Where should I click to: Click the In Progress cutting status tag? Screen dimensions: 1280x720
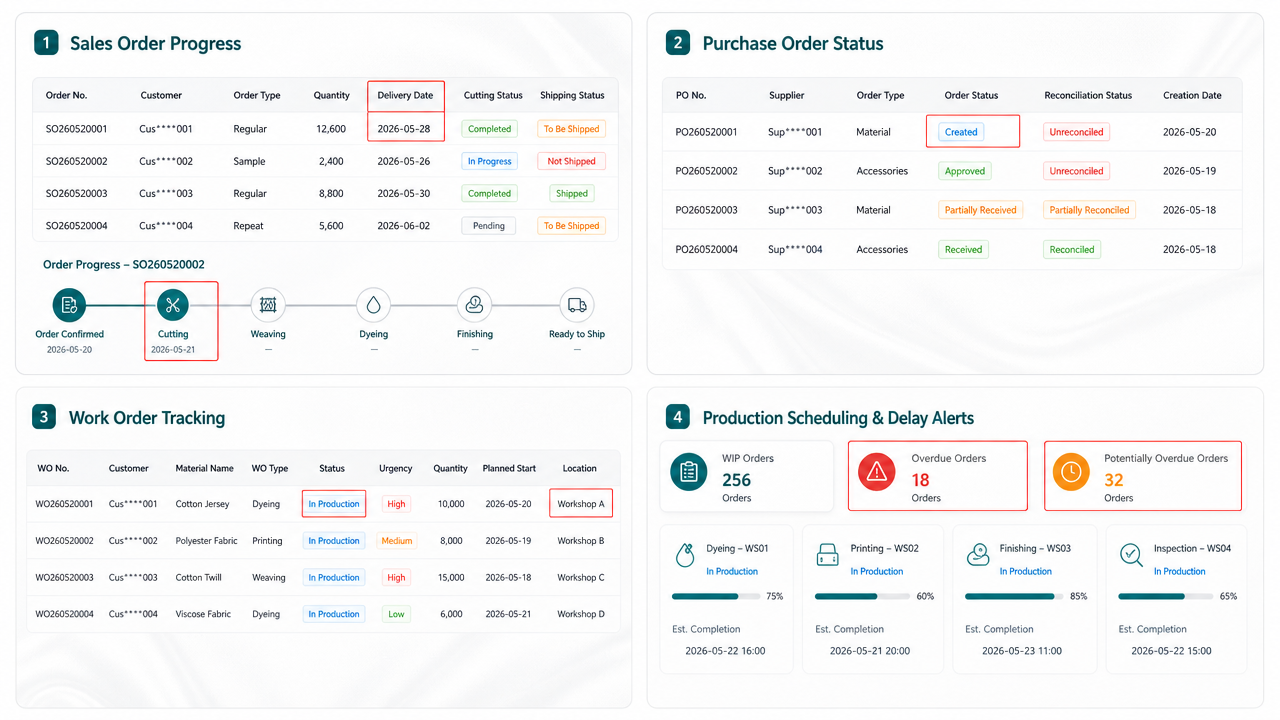click(x=489, y=161)
